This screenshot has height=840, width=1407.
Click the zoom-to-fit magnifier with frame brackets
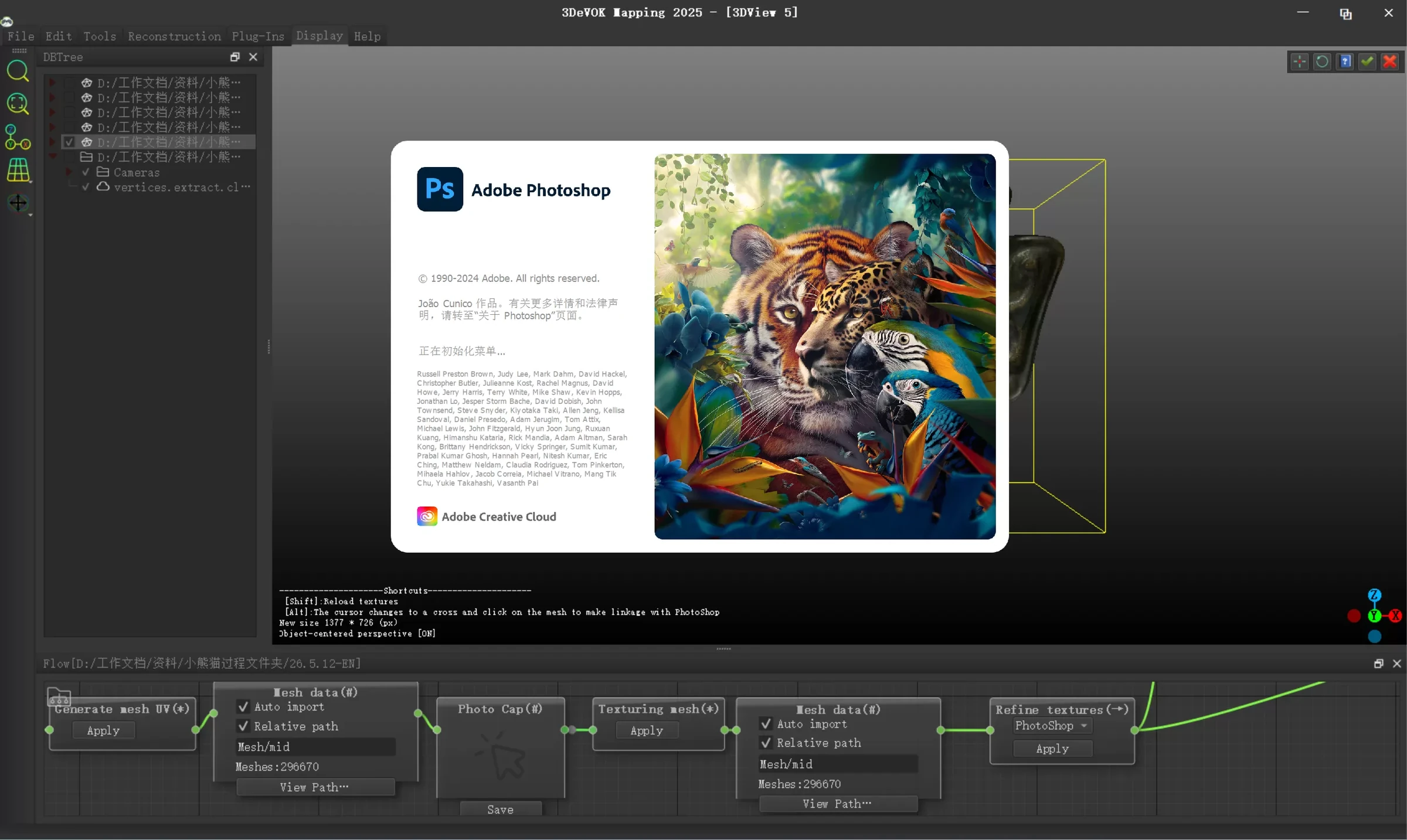pyautogui.click(x=18, y=104)
